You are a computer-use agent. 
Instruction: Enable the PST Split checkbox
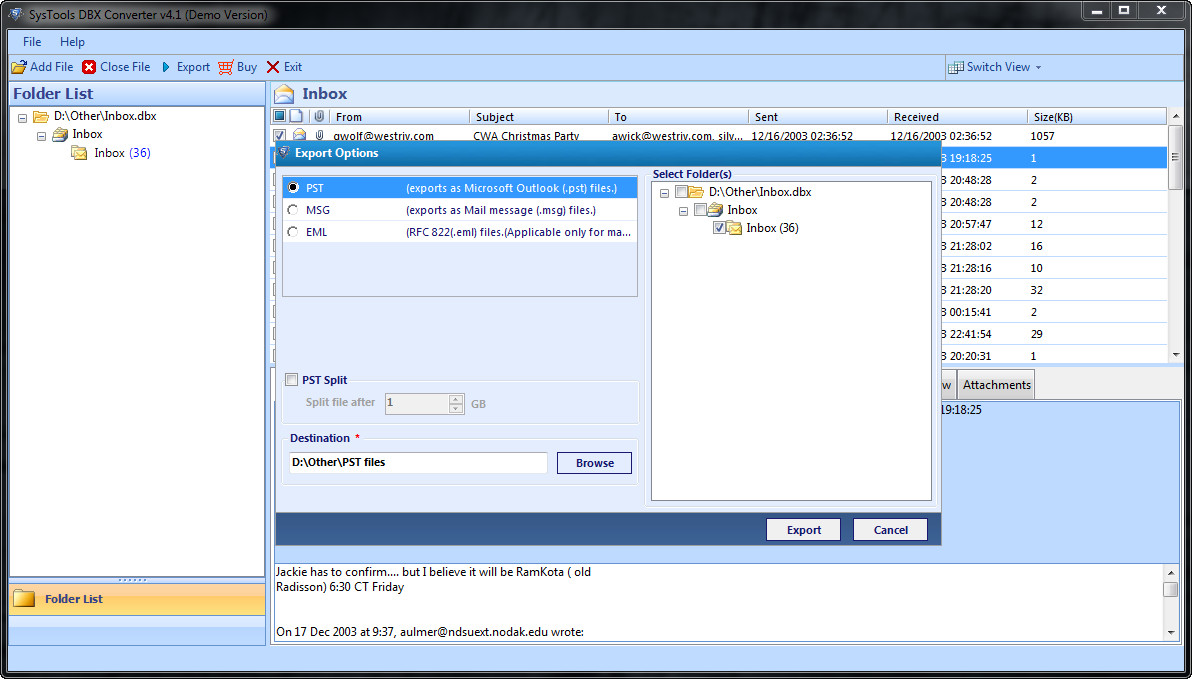click(x=291, y=379)
